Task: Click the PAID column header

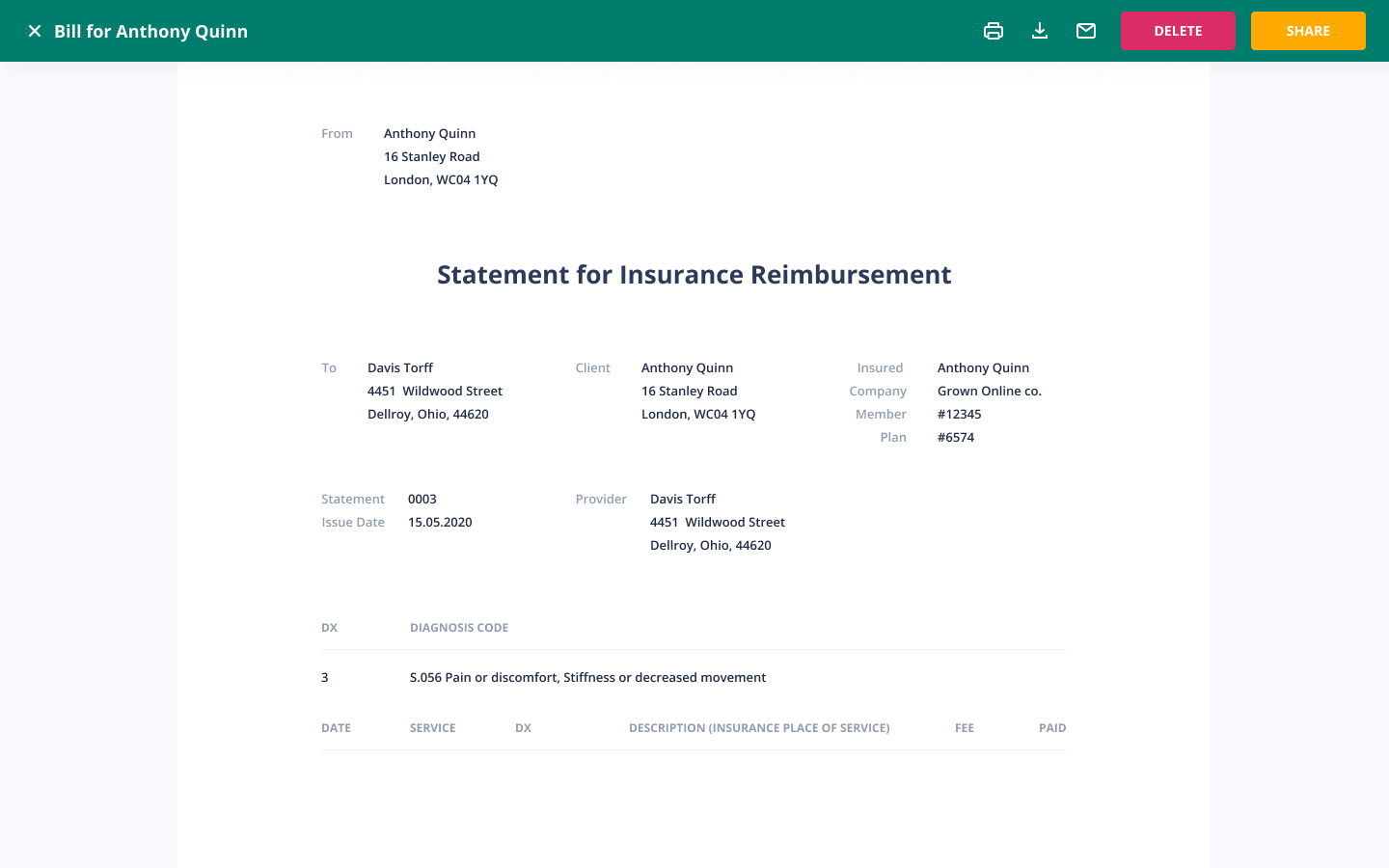Action: tap(1051, 728)
